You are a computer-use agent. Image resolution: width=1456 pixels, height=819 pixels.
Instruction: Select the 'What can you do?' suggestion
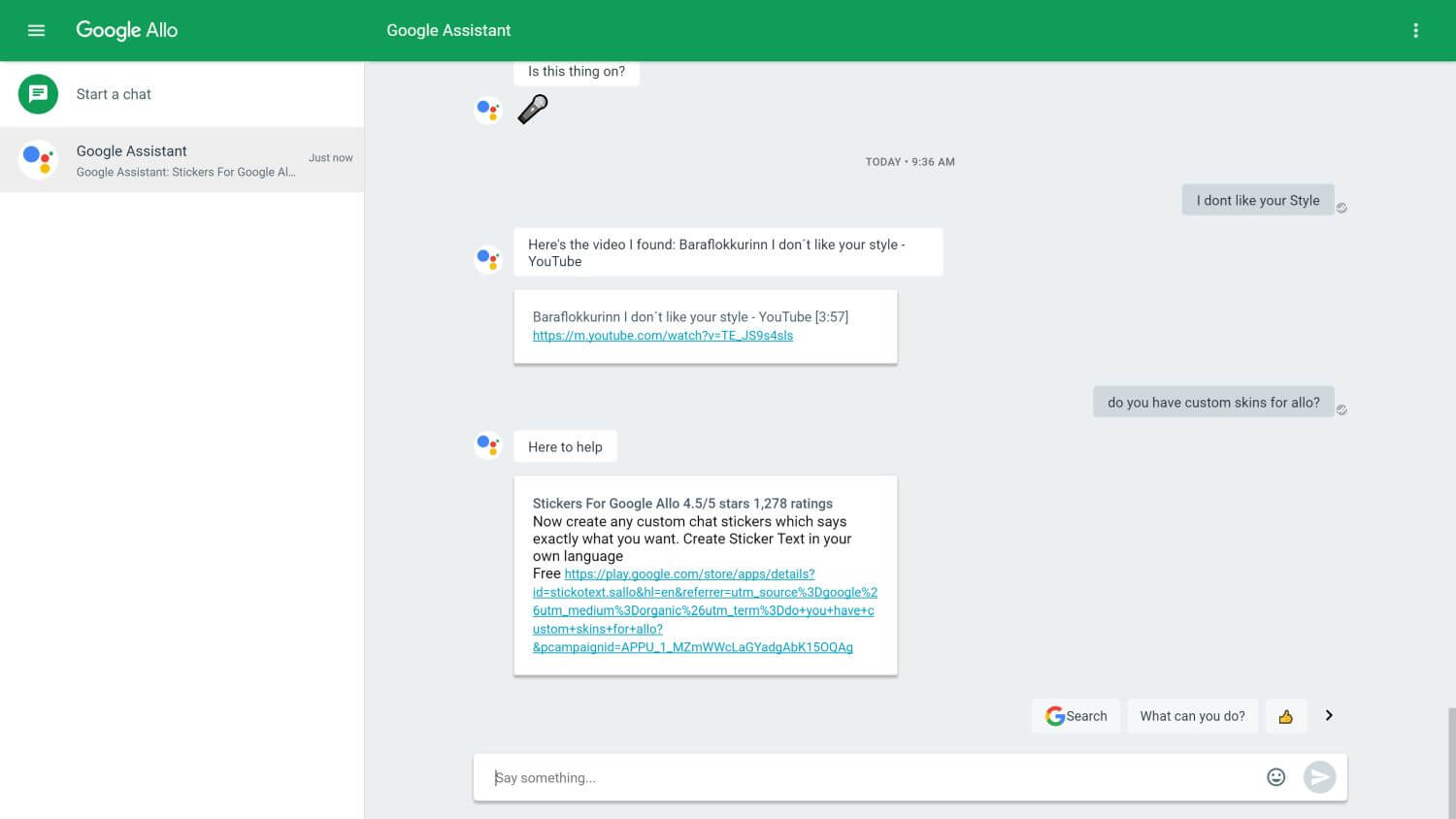[x=1192, y=716]
